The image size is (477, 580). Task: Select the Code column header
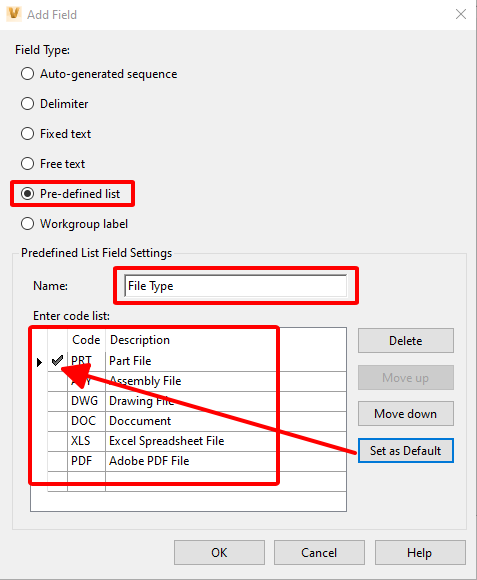point(87,340)
